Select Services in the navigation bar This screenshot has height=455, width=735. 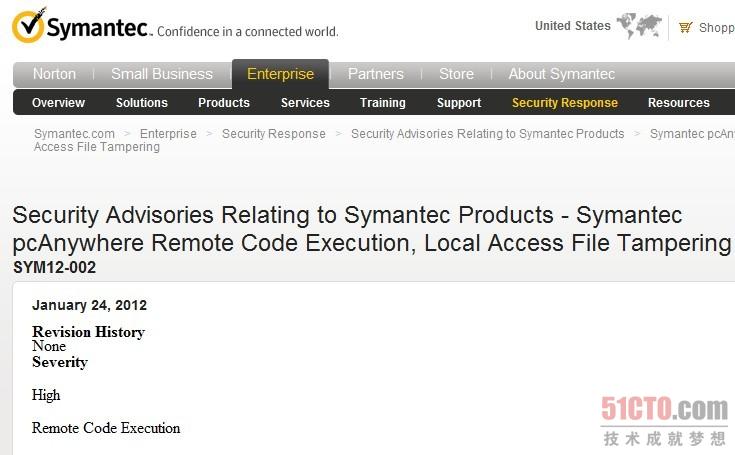[305, 103]
